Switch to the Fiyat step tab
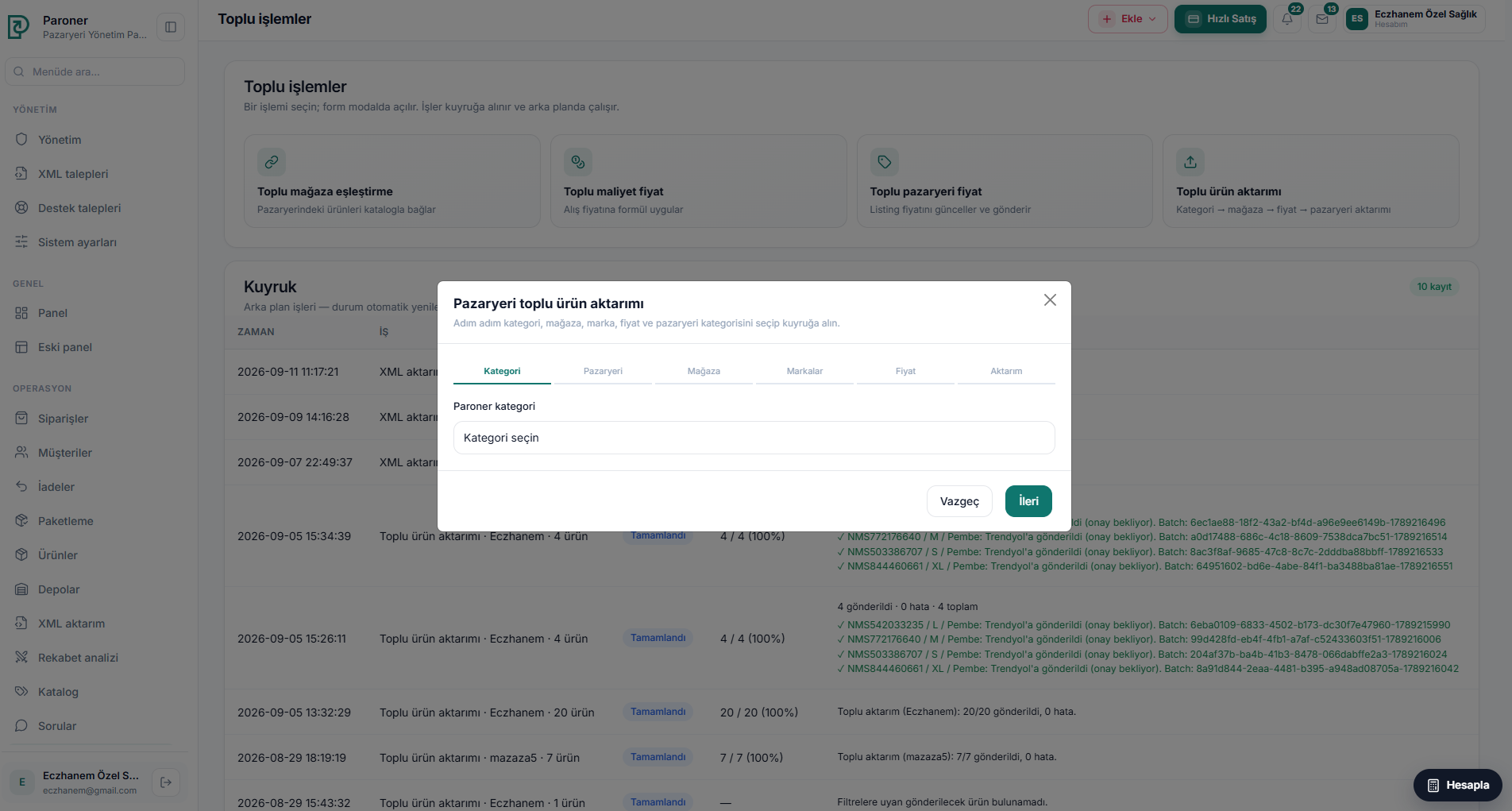The height and width of the screenshot is (811, 1512). point(905,372)
